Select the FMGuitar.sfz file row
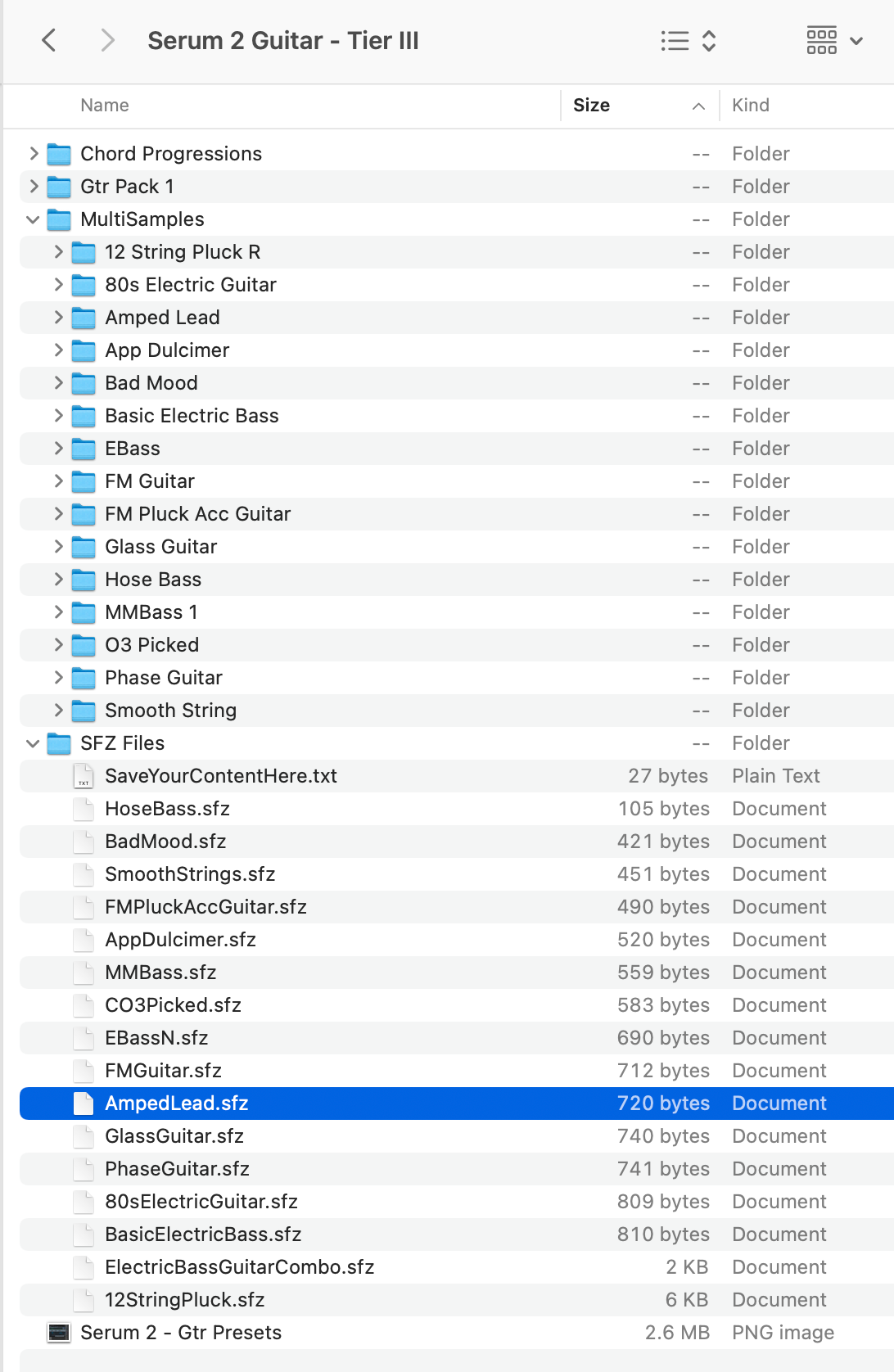894x1372 pixels. (457, 1071)
